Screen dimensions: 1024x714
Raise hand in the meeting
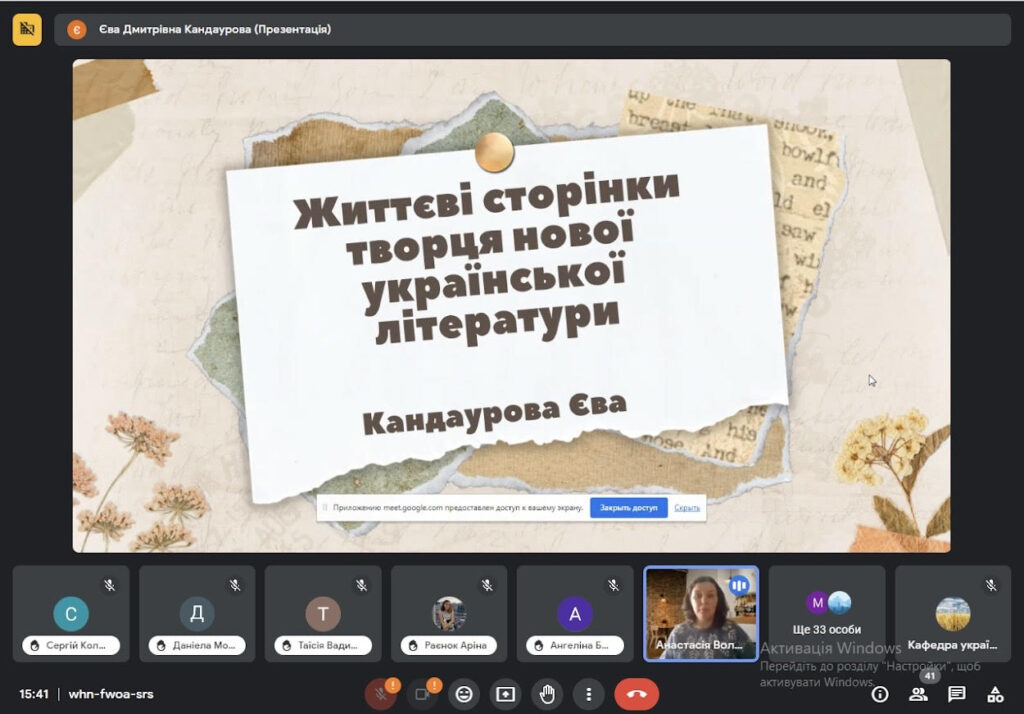pyautogui.click(x=547, y=694)
